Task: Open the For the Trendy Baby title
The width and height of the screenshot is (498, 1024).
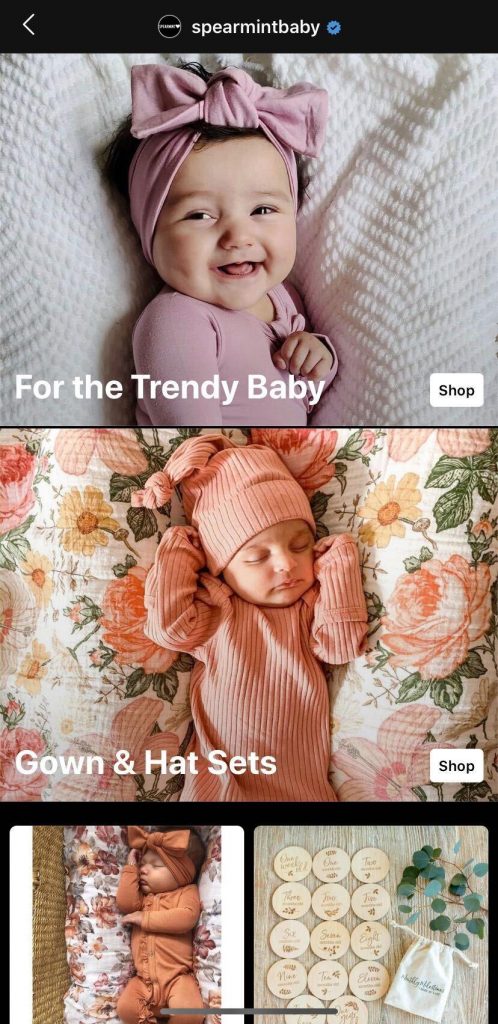Action: [x=170, y=387]
